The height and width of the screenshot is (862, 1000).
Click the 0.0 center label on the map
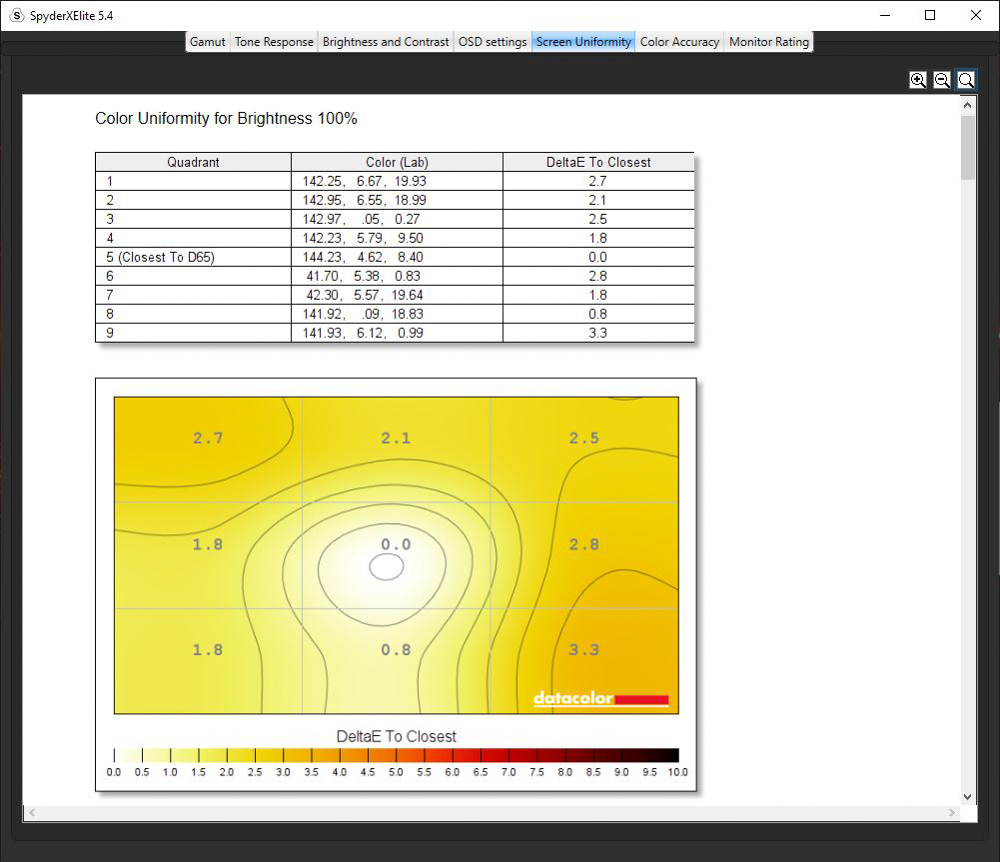pyautogui.click(x=396, y=544)
